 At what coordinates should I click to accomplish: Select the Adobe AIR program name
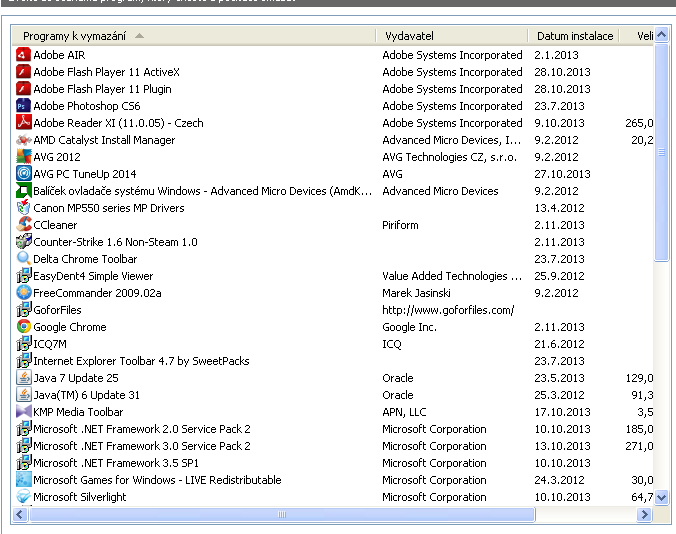pyautogui.click(x=59, y=55)
